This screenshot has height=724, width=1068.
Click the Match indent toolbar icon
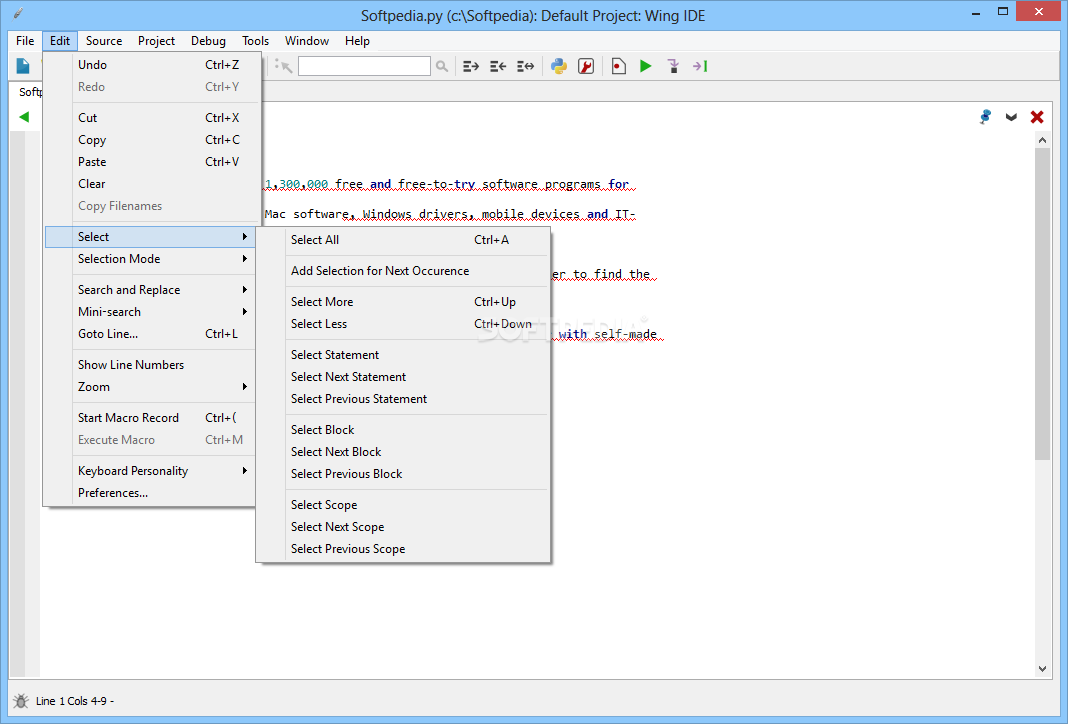(x=525, y=66)
